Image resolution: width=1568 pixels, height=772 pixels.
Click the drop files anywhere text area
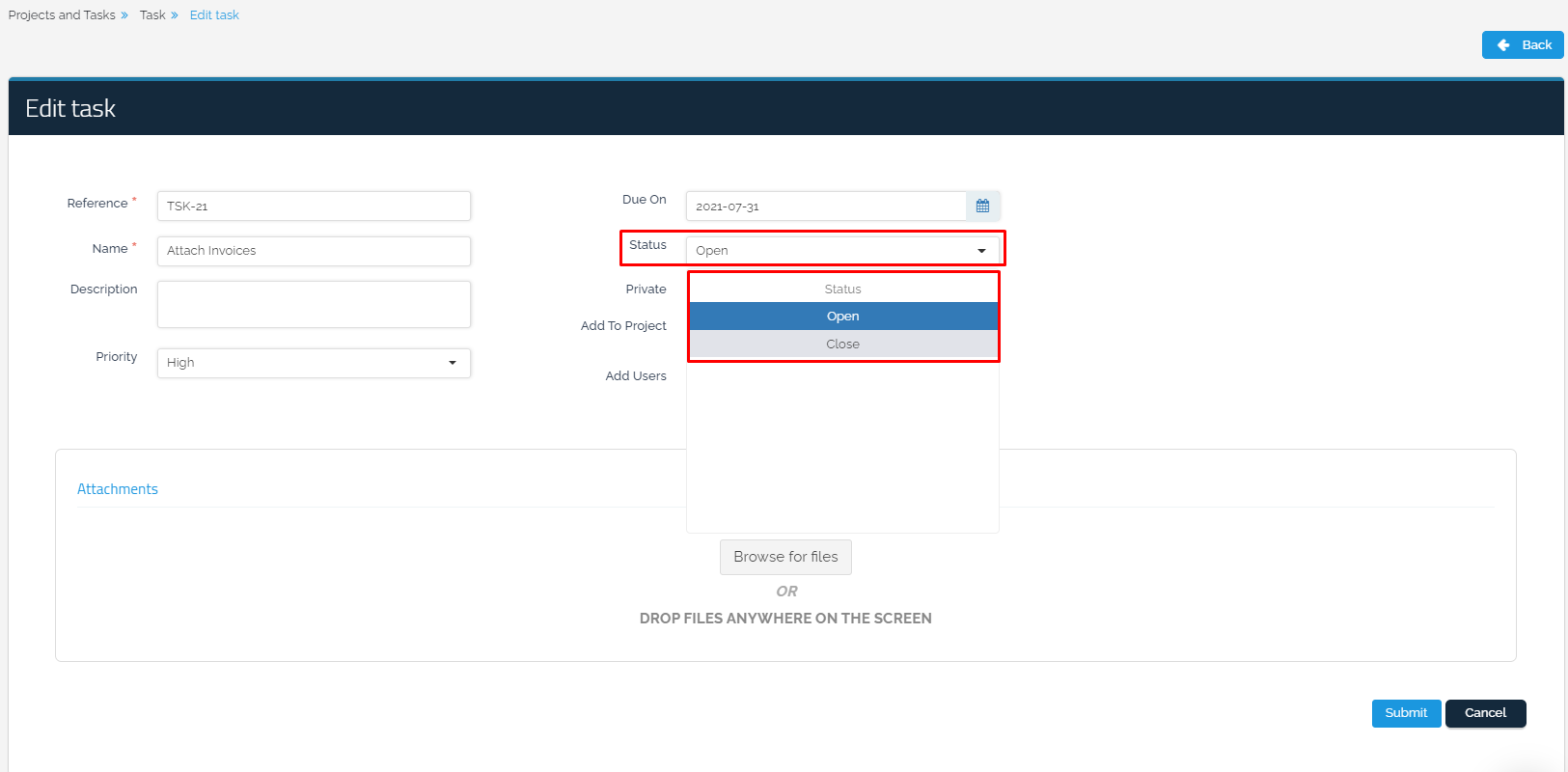tap(785, 619)
